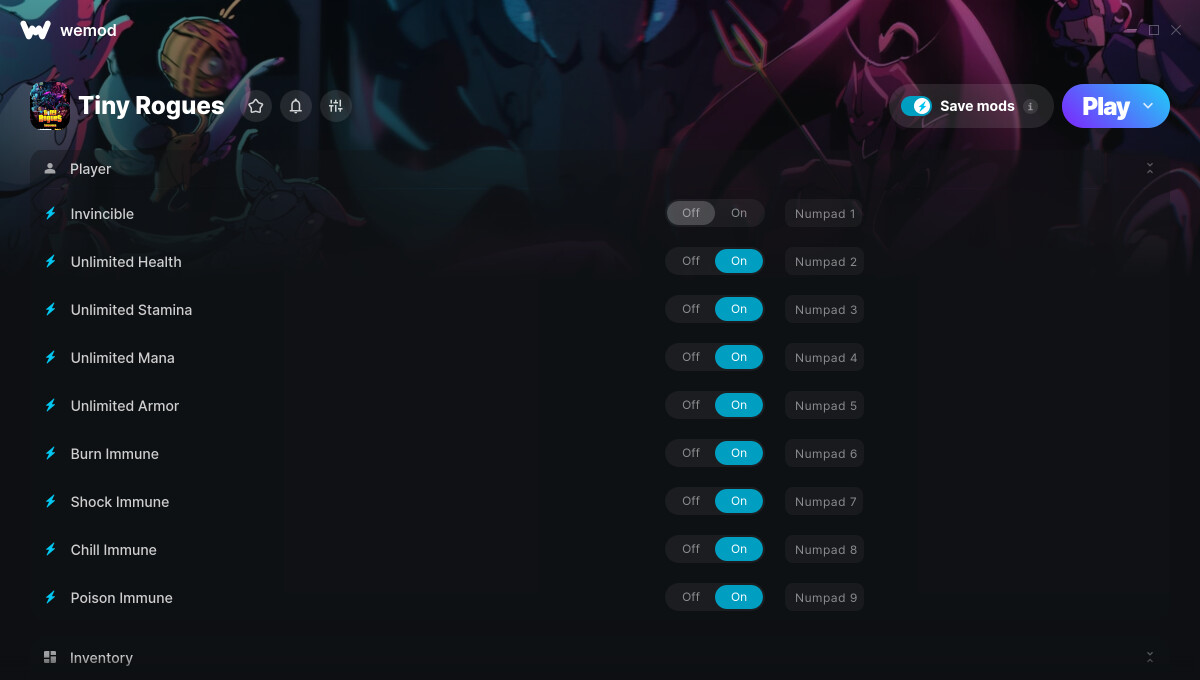
Task: Click the Tiny Rogues game thumbnail
Action: pyautogui.click(x=49, y=106)
